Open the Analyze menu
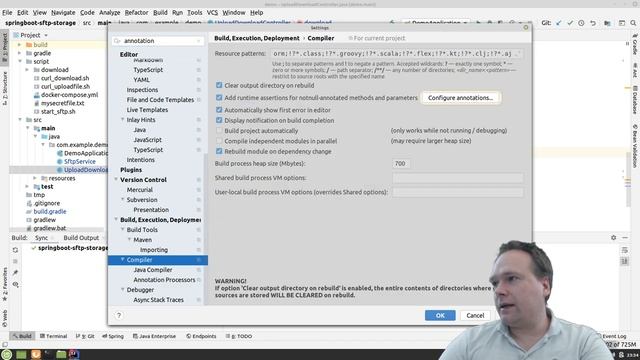 tap(109, 12)
